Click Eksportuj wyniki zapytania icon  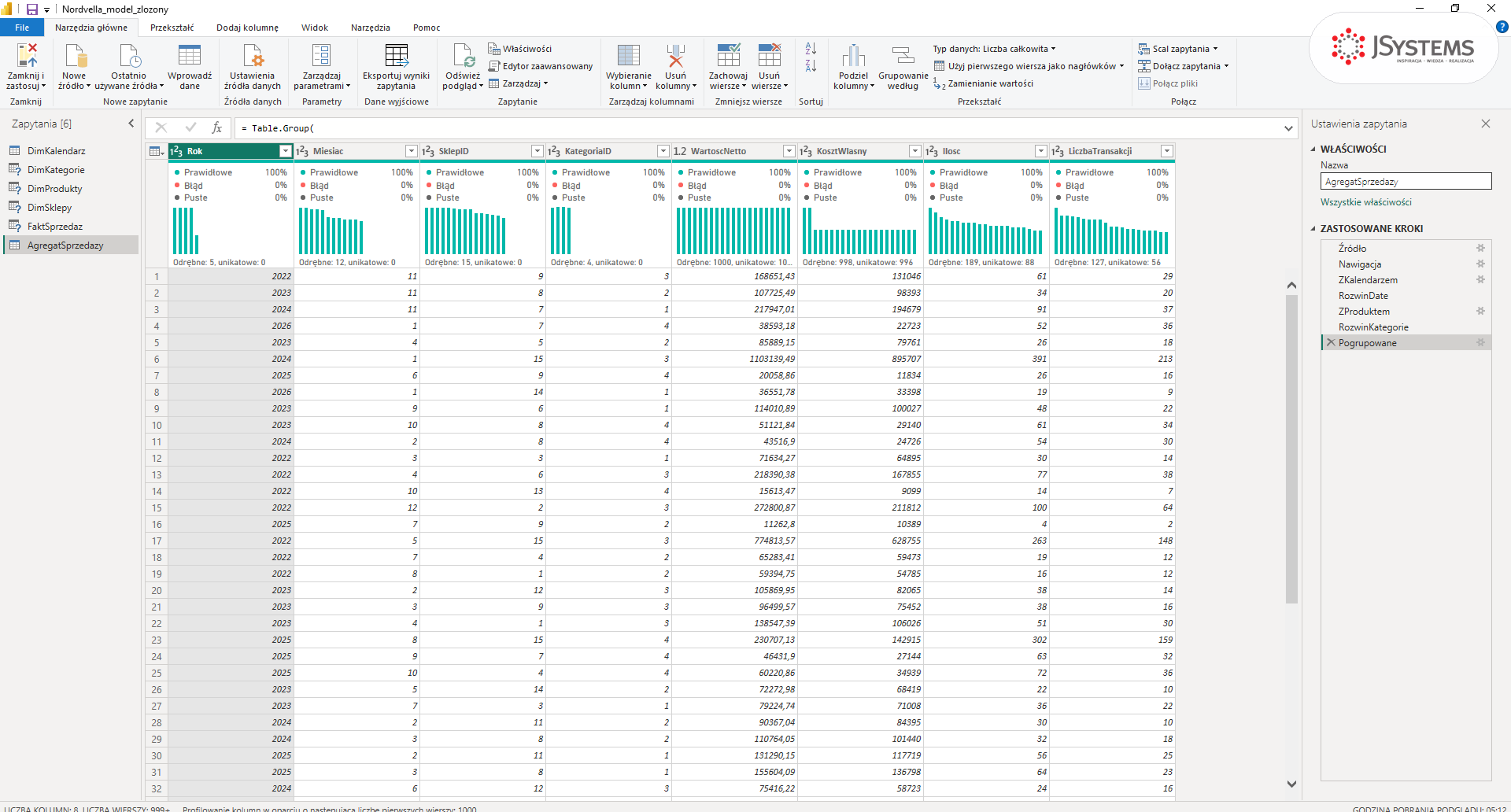396,56
